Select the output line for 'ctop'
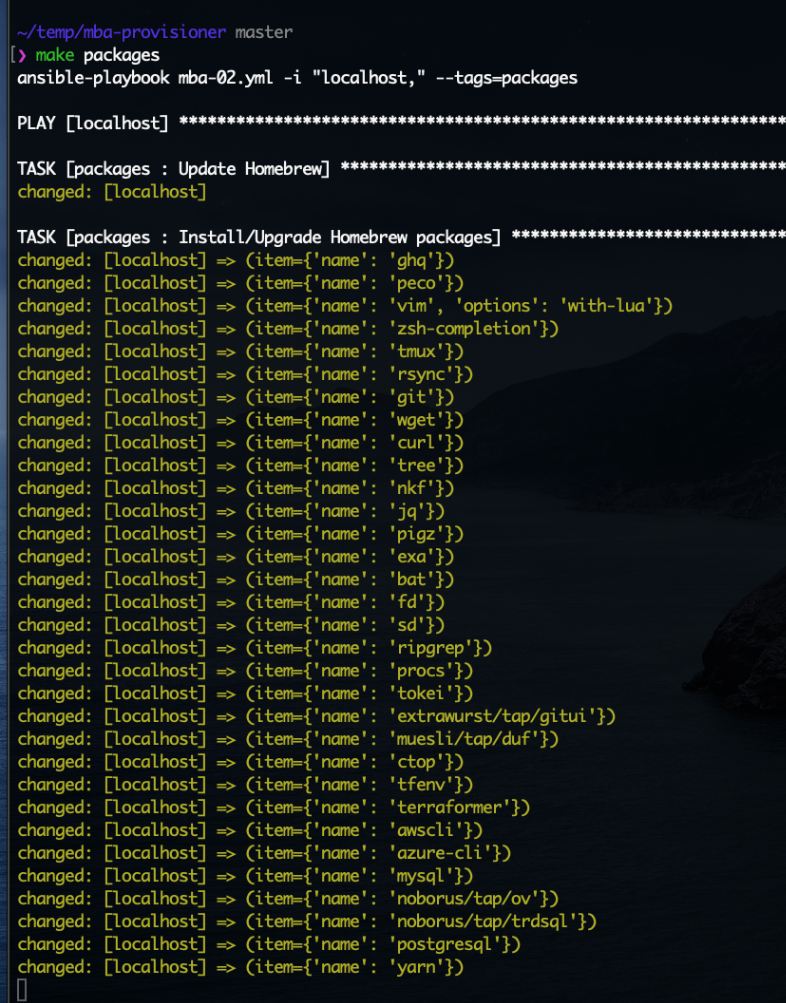The image size is (786, 1003). (240, 762)
